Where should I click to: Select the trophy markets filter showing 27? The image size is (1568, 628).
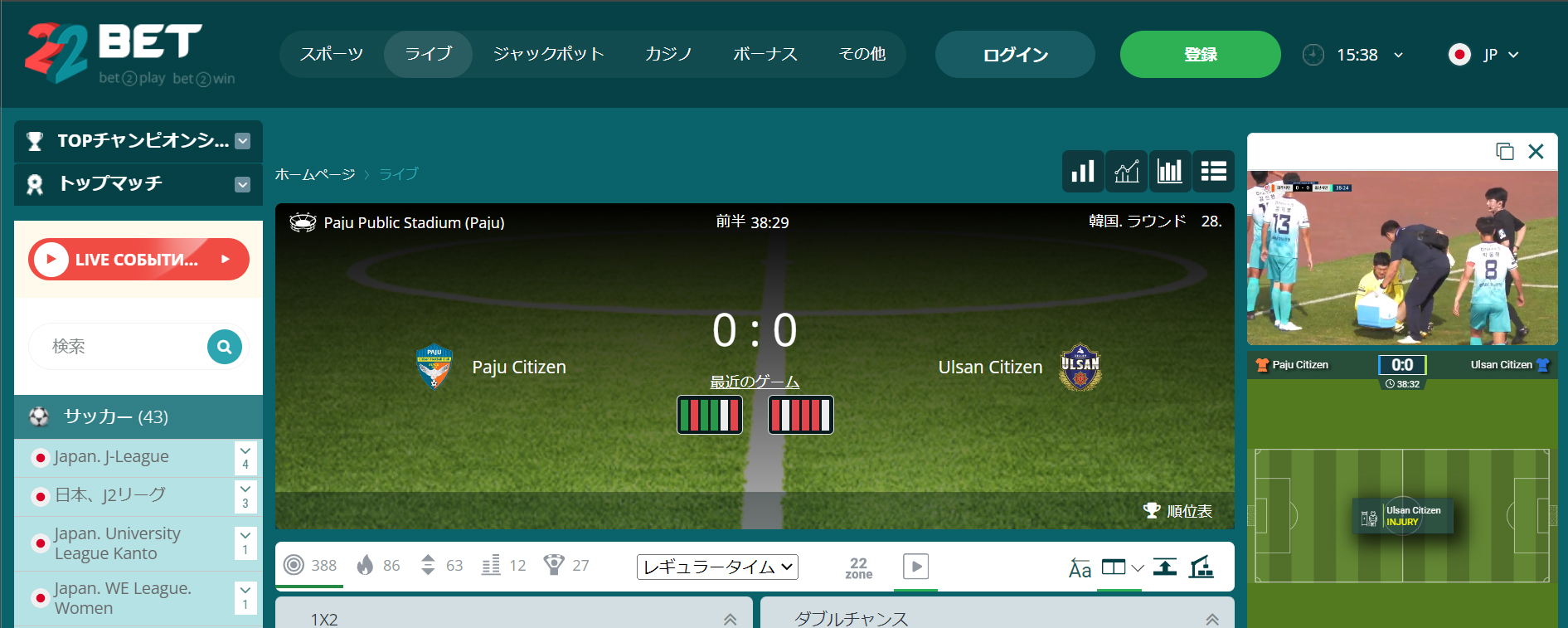pos(566,566)
